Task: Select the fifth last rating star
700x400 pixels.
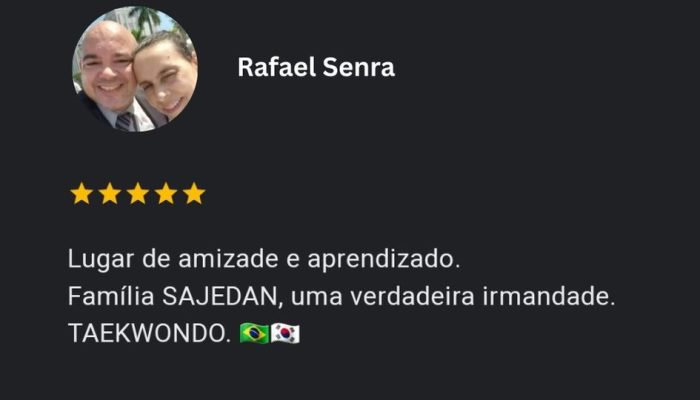Action: coord(194,194)
